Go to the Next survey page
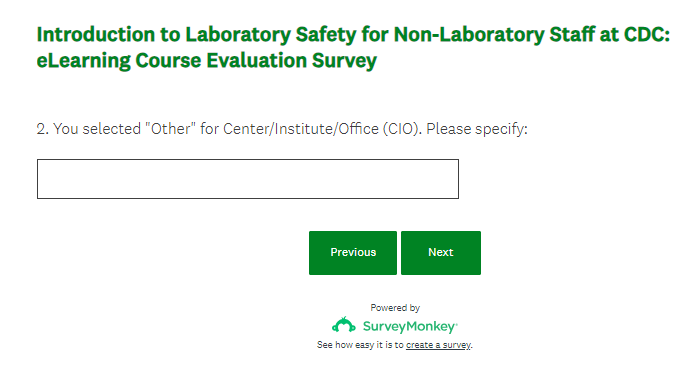Screen dimensions: 693x367 (x=441, y=252)
